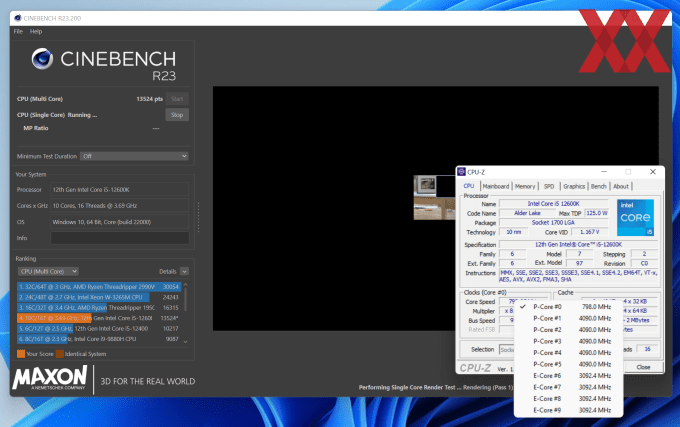Select P-Core #5 in the core menu

coord(569,364)
